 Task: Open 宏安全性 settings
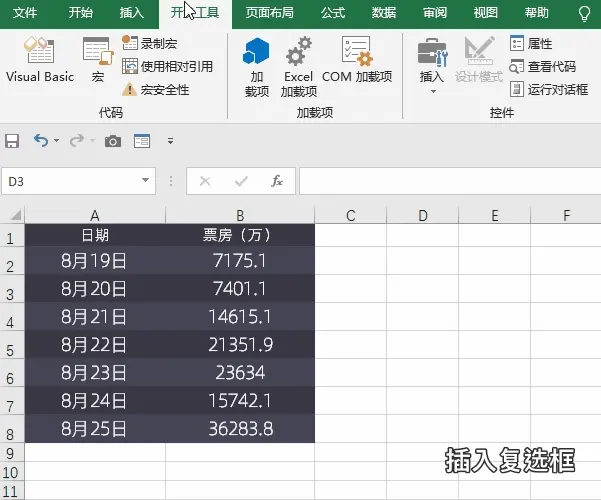[x=156, y=90]
